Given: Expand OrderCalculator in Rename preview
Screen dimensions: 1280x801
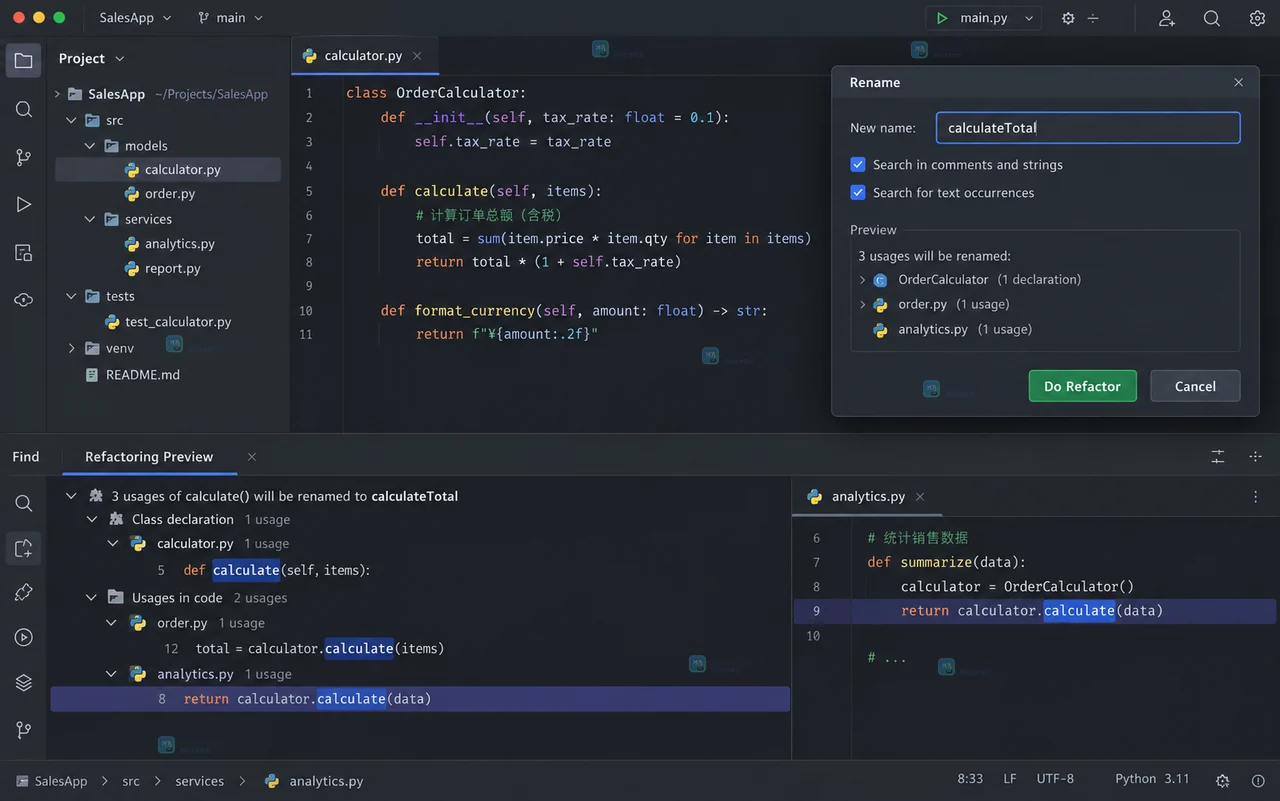Looking at the screenshot, I should (x=863, y=280).
